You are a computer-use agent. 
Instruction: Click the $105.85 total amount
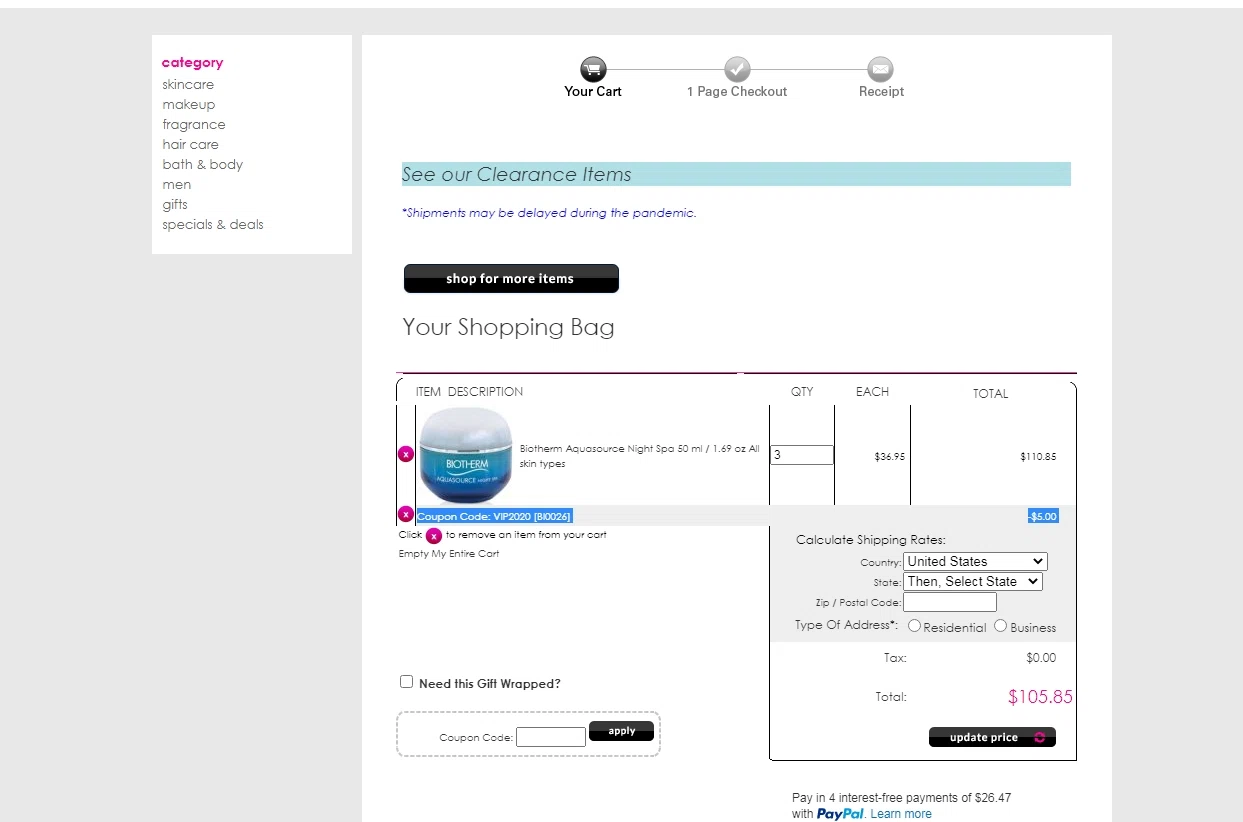pyautogui.click(x=1040, y=697)
